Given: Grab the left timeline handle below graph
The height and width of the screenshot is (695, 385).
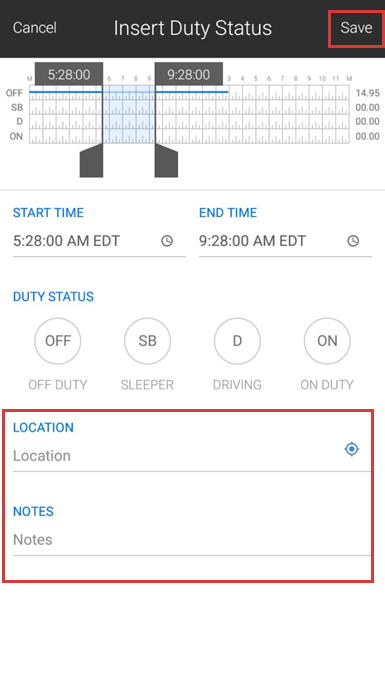Looking at the screenshot, I should coord(91,160).
